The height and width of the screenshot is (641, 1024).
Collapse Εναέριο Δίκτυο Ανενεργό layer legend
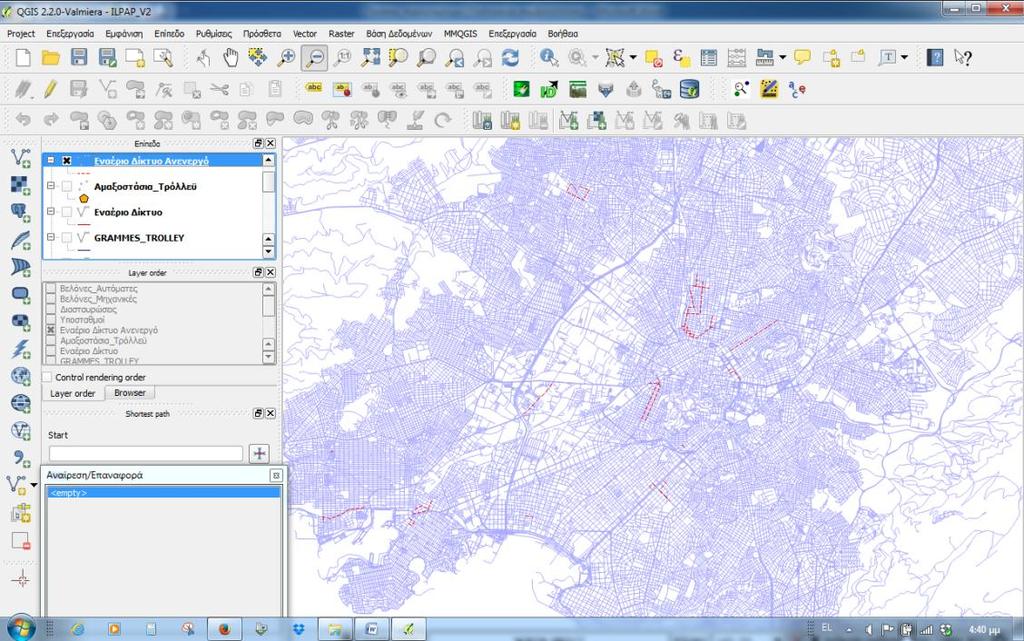51,161
